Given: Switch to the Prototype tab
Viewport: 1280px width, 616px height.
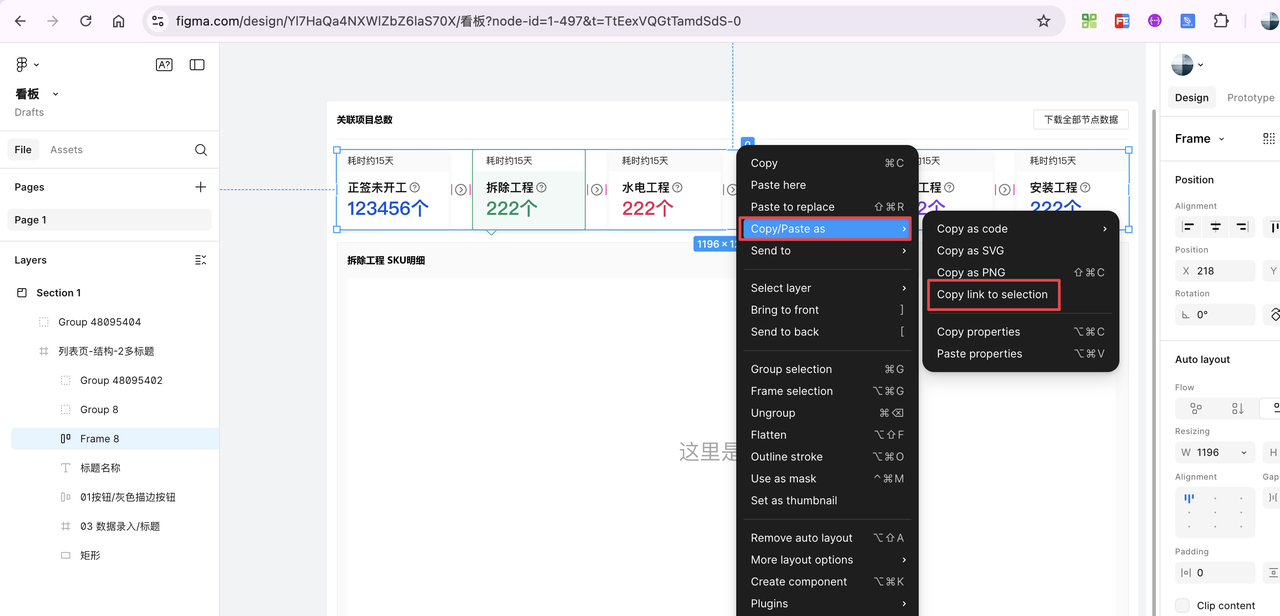Looking at the screenshot, I should click(1250, 98).
